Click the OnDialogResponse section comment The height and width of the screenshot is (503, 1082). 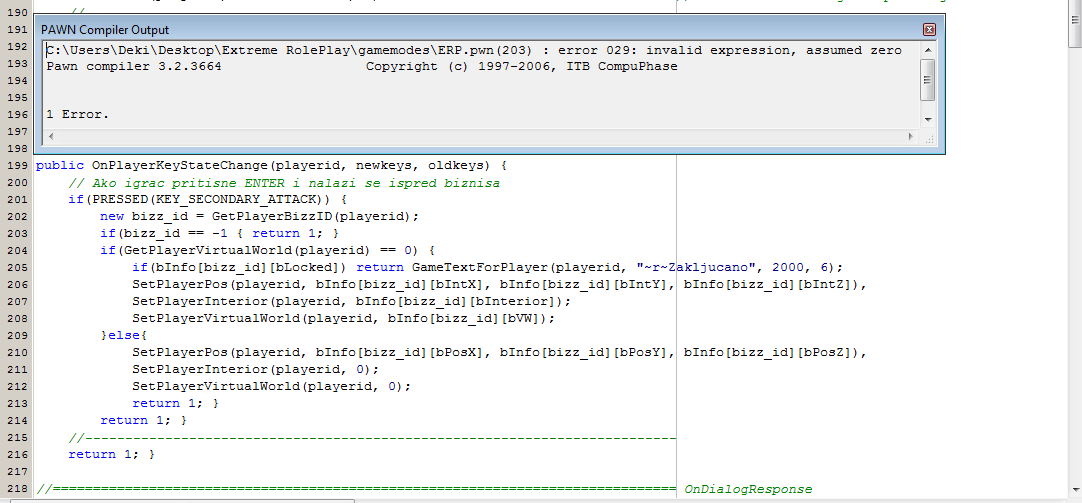(748, 489)
